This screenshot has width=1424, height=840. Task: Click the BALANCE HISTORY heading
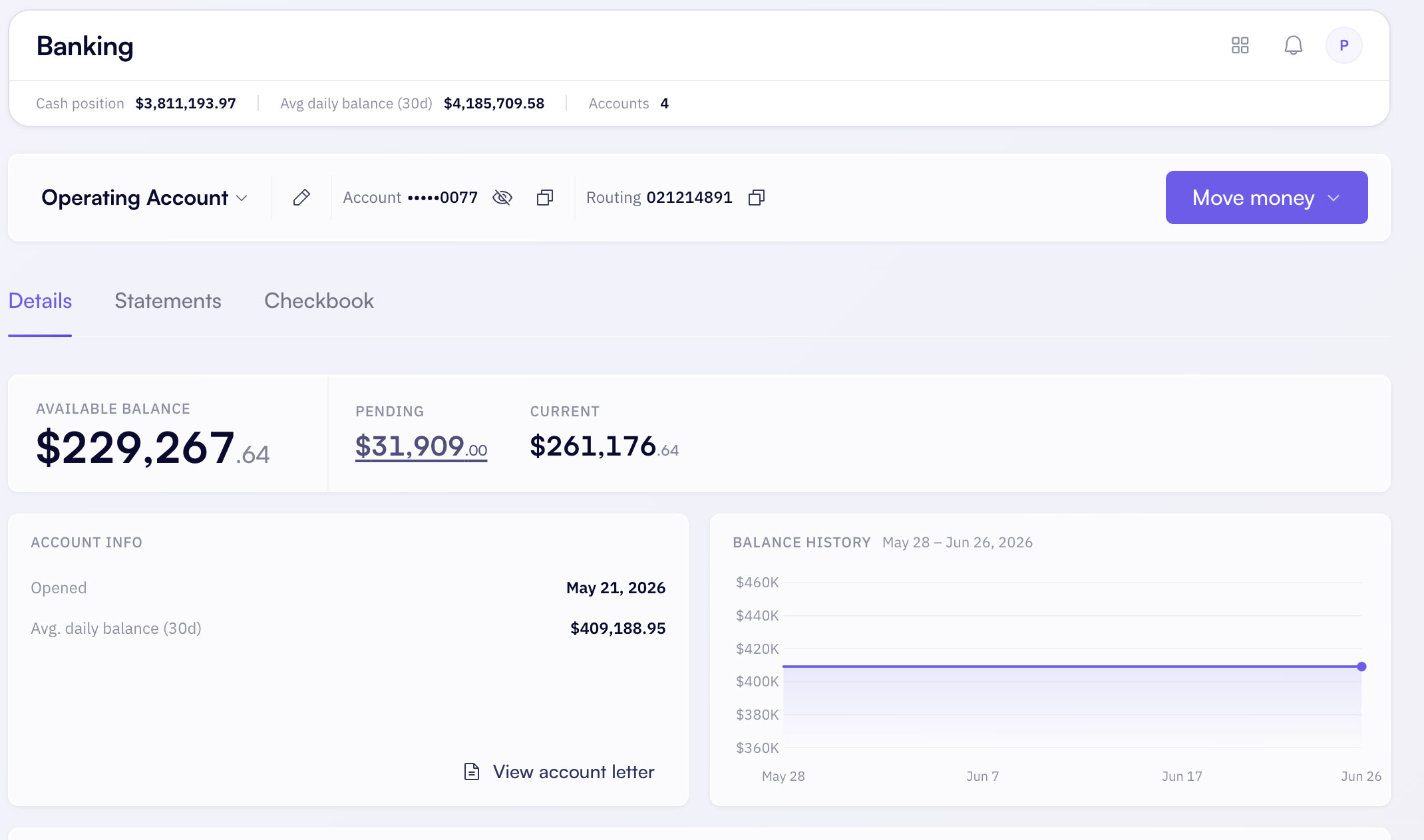coord(801,543)
